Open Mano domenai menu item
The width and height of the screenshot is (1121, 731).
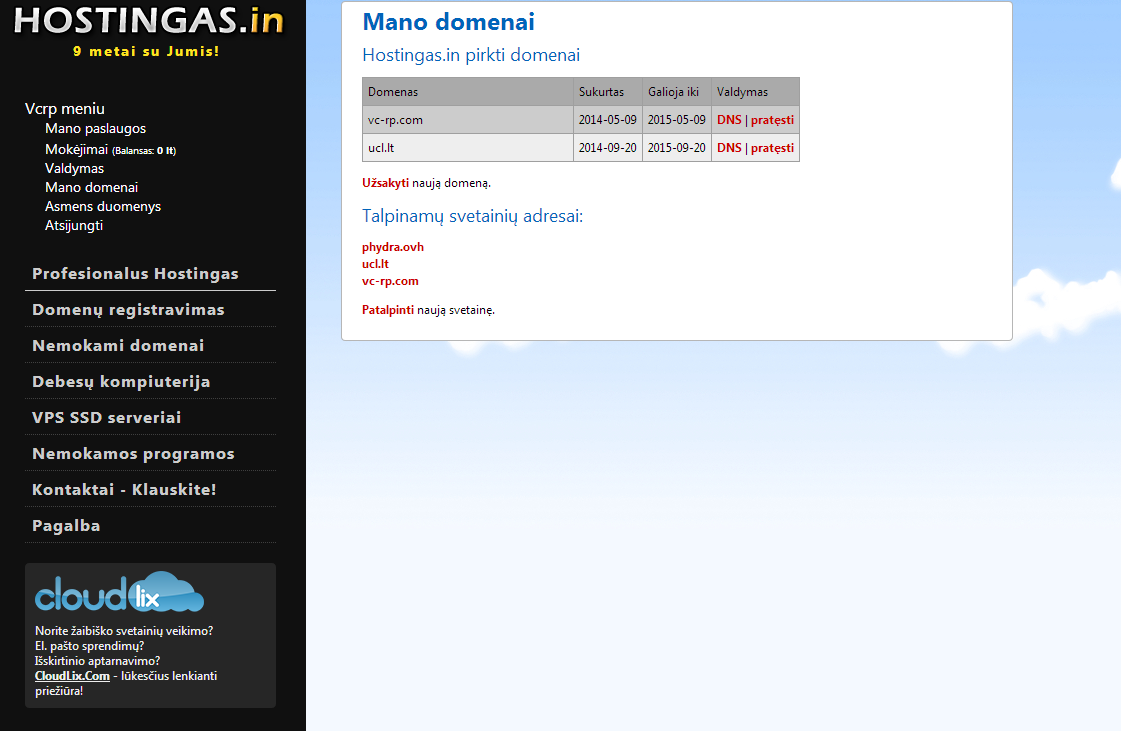[x=92, y=187]
